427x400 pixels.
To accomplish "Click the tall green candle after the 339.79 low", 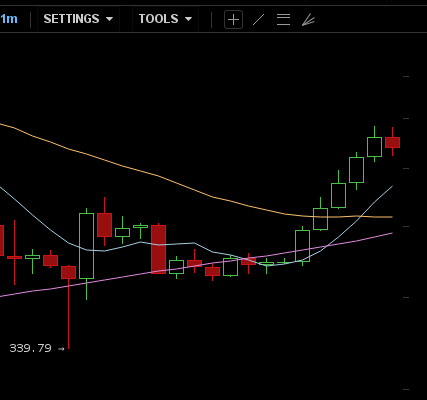I will click(x=86, y=246).
